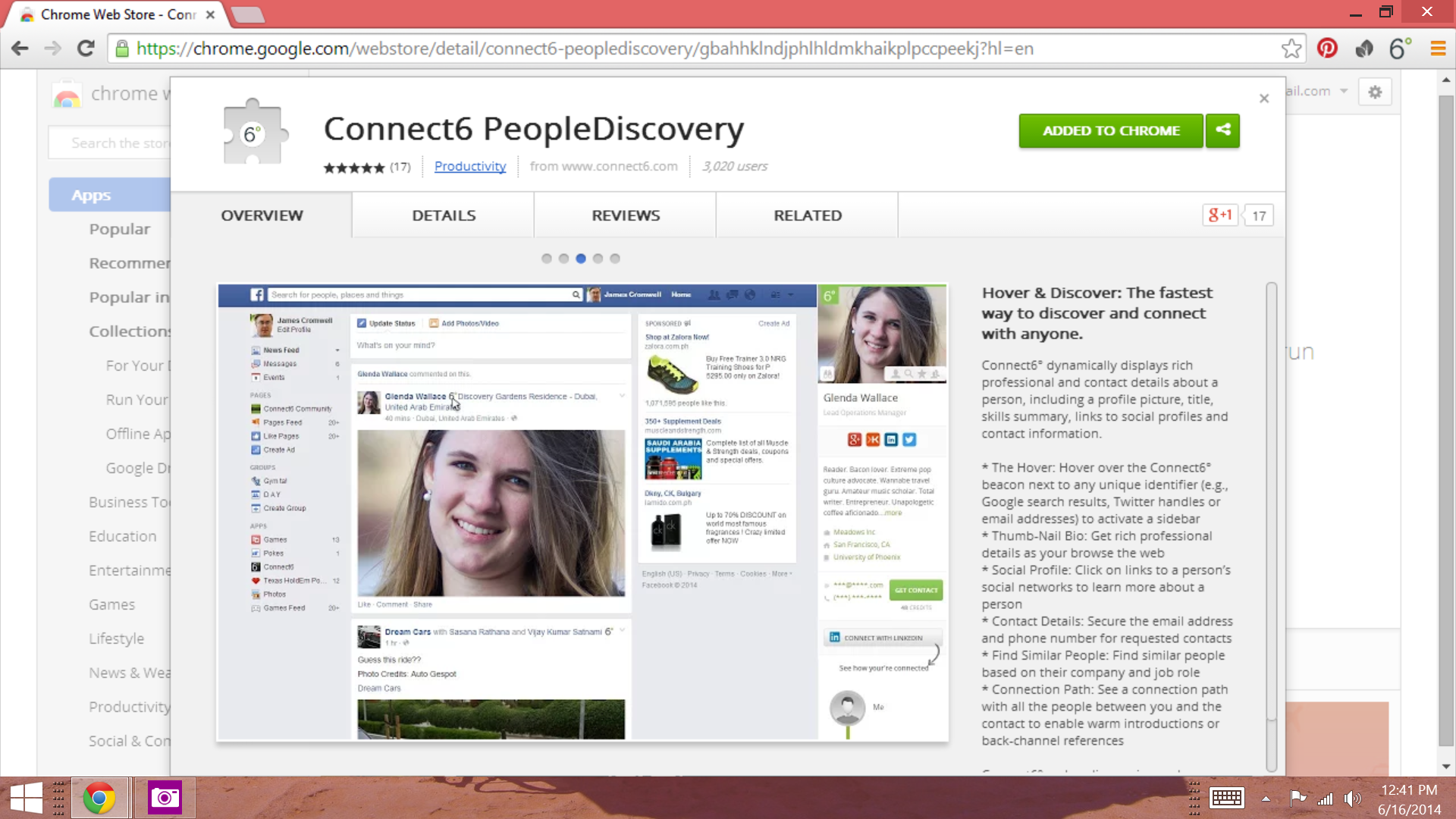Viewport: 1456px width, 819px height.
Task: Click the +1 count showing 17
Action: 1259,215
